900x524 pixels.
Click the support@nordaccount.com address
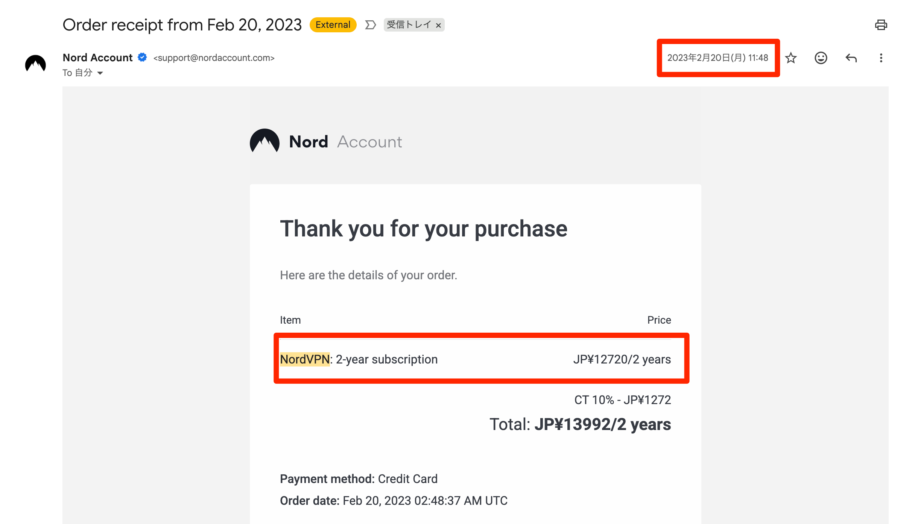click(213, 58)
